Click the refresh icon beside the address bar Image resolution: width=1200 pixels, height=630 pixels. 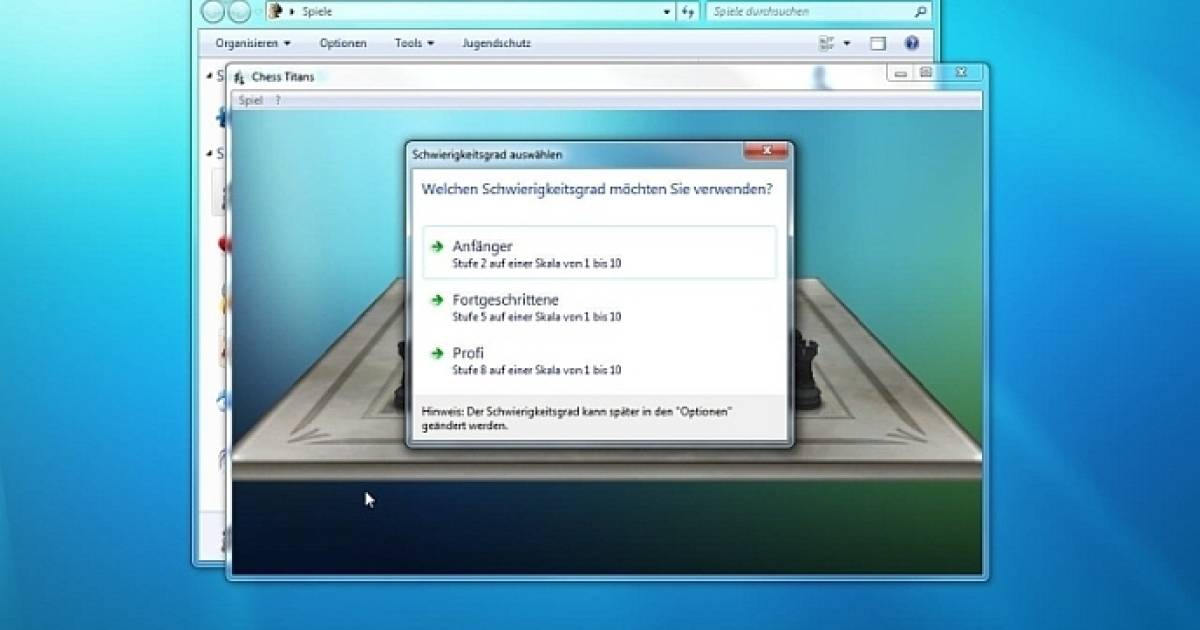click(689, 11)
